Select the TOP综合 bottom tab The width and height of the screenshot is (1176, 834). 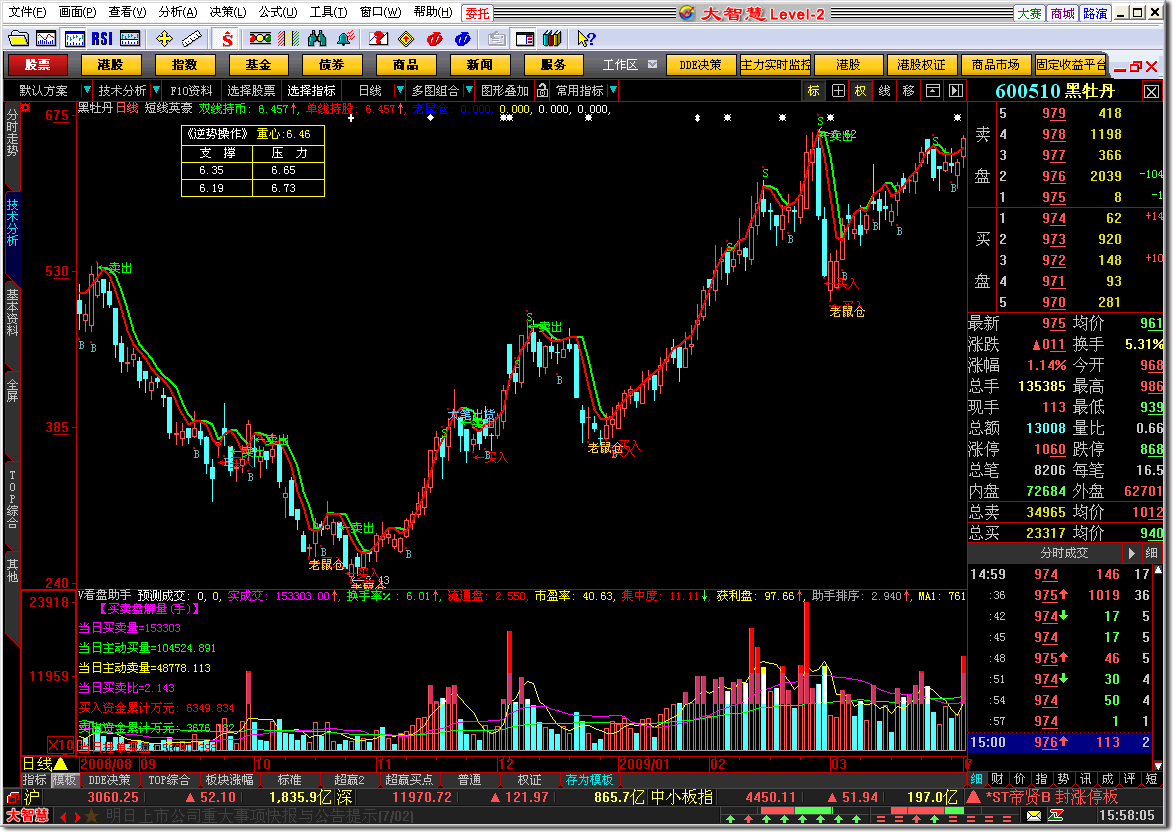(x=169, y=780)
